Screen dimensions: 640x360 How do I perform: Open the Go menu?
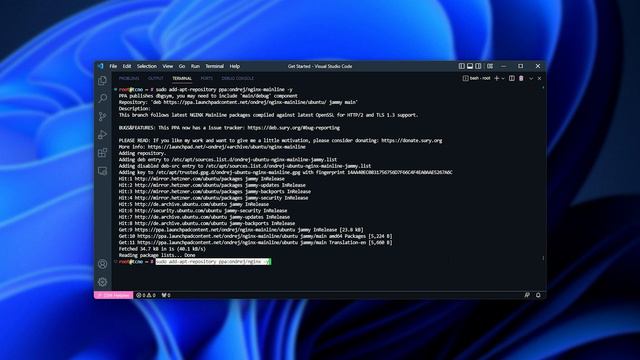(182, 66)
